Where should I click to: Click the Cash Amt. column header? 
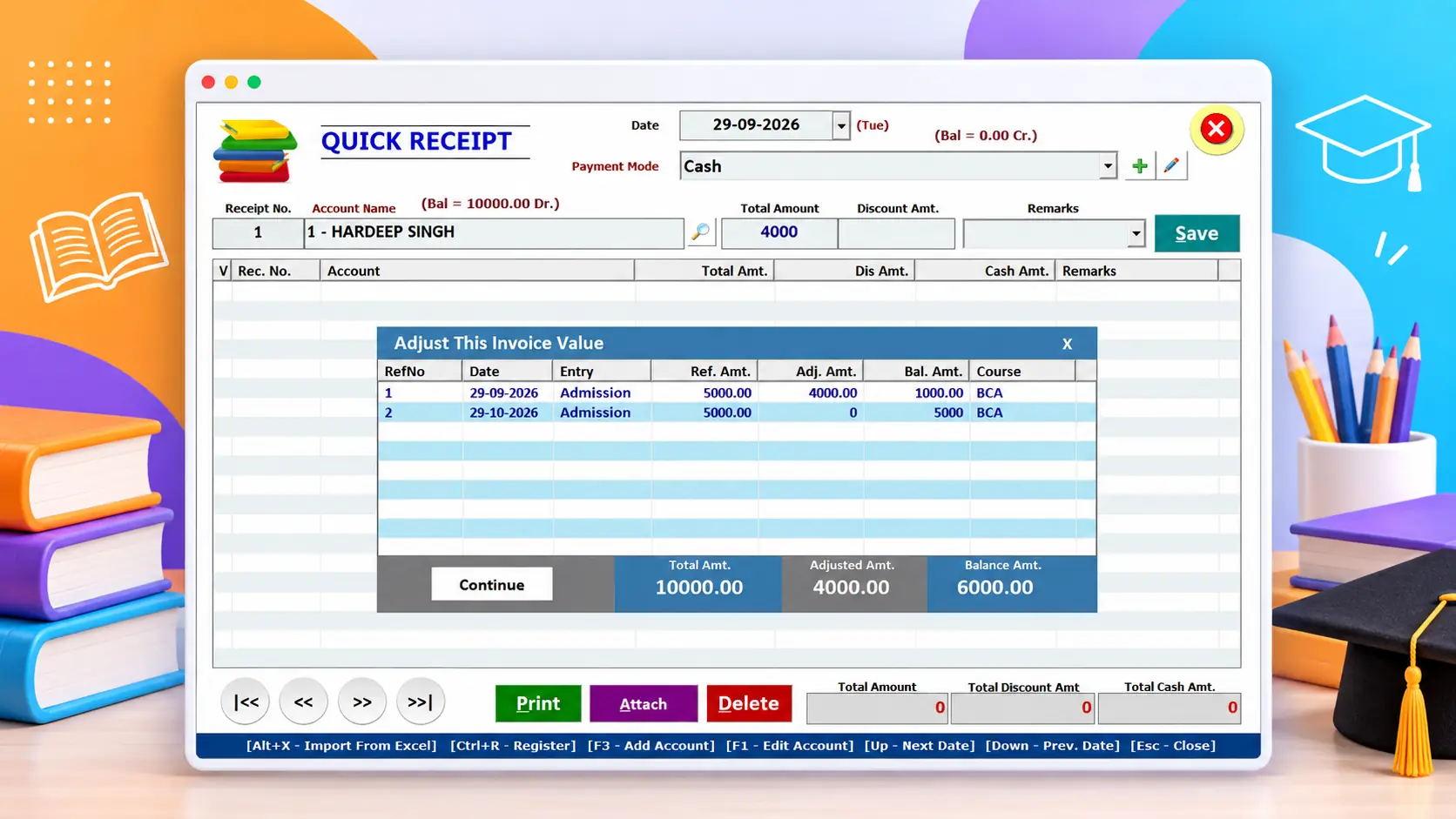985,271
